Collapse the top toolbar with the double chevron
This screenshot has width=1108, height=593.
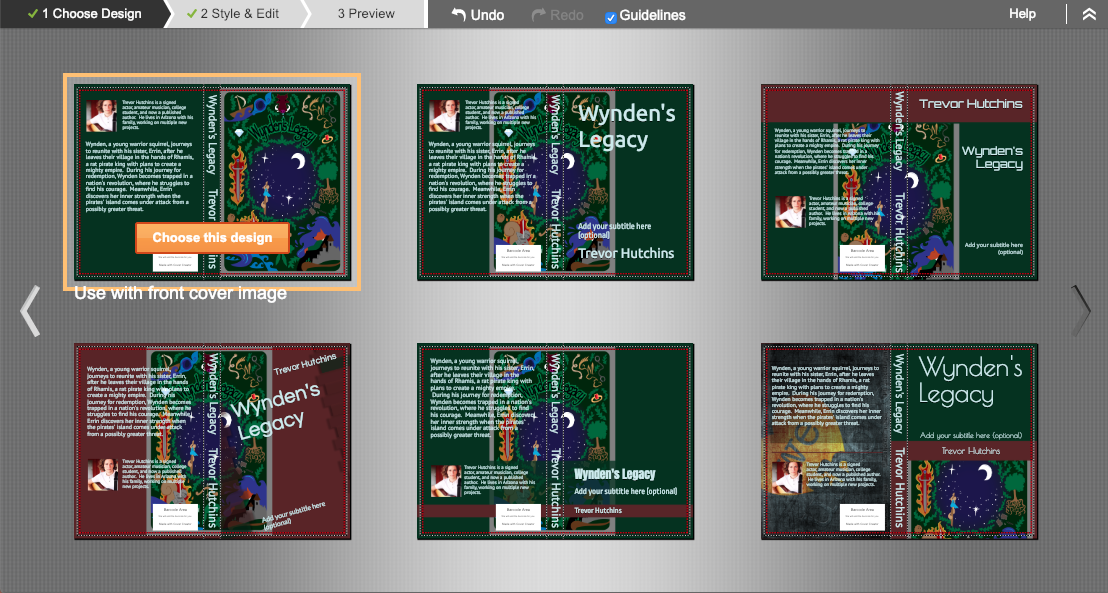1089,14
